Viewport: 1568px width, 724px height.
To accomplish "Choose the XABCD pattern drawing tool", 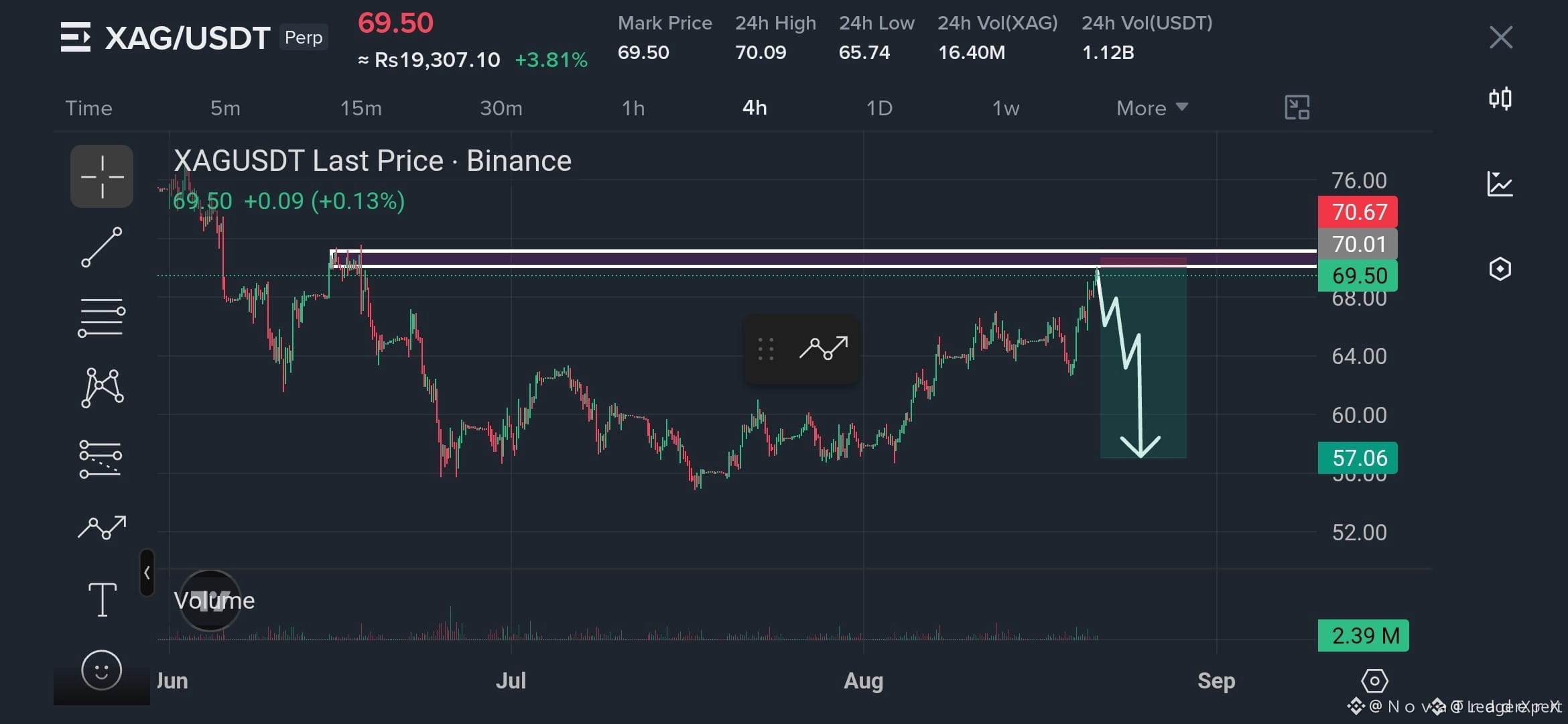I will (102, 387).
